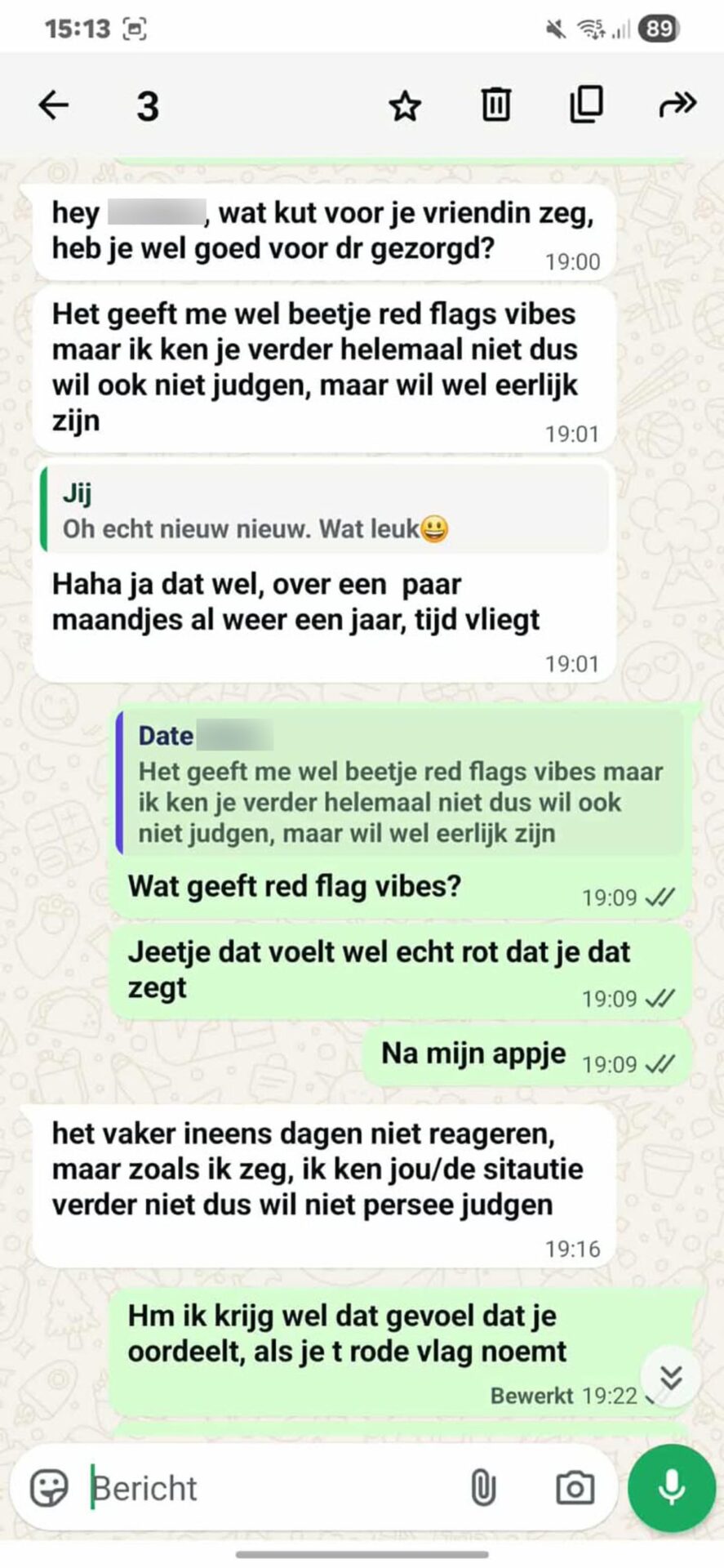Tap the back arrow in selection bar
This screenshot has width=724, height=1568.
pyautogui.click(x=54, y=105)
